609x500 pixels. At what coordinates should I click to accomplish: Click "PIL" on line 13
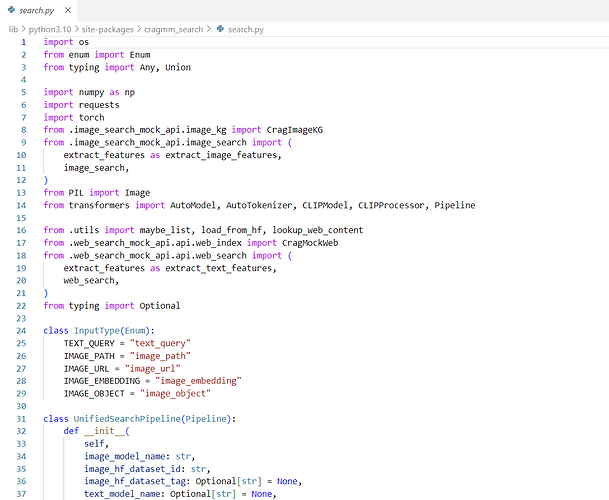(x=76, y=193)
